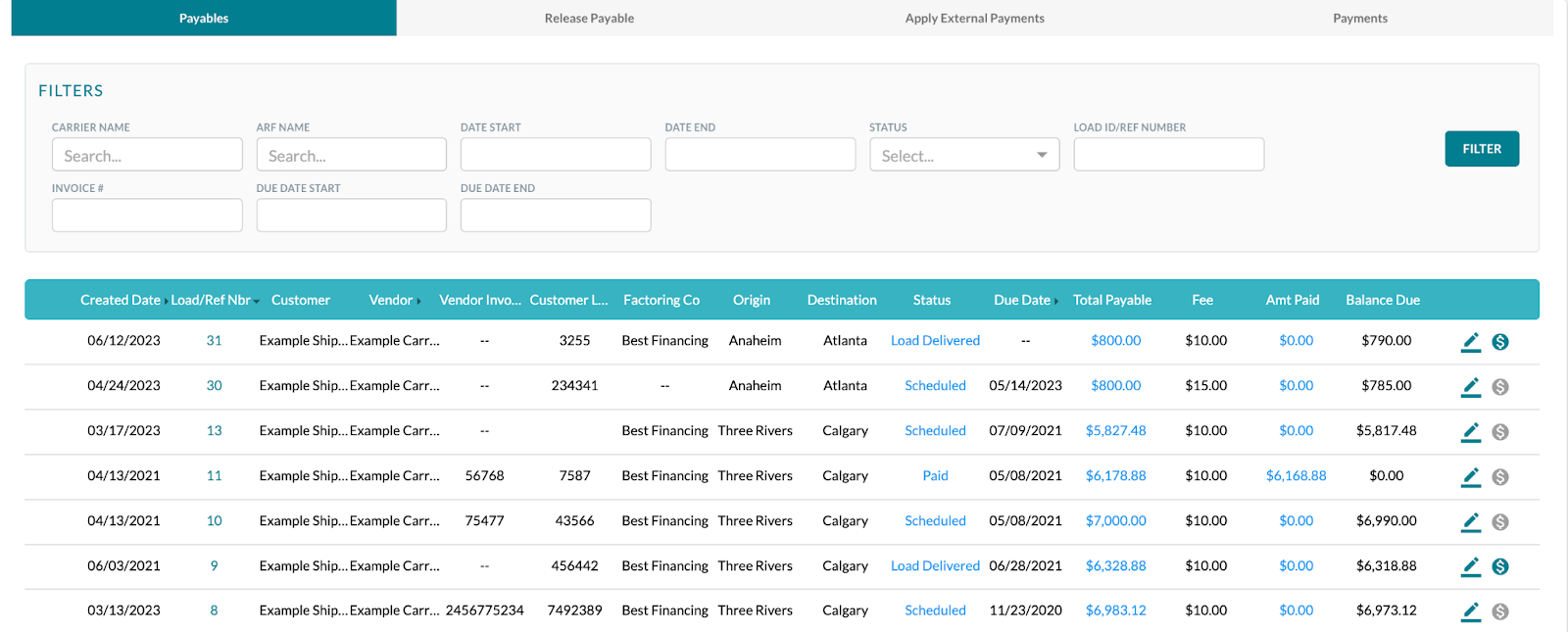Pay the load 31 payable dollar icon
This screenshot has height=632, width=1568.
pyautogui.click(x=1500, y=342)
